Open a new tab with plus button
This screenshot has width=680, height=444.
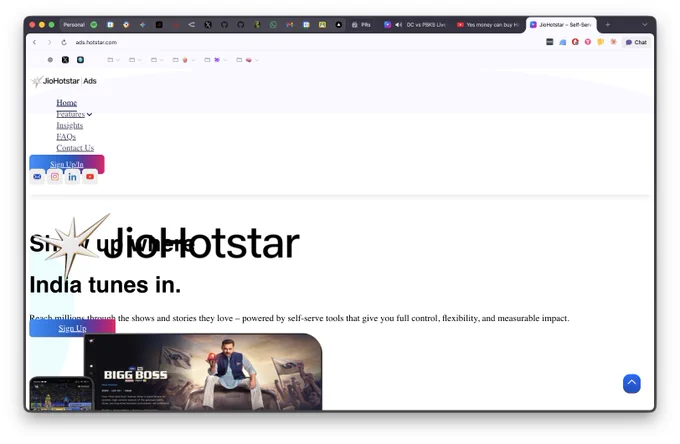(x=608, y=25)
